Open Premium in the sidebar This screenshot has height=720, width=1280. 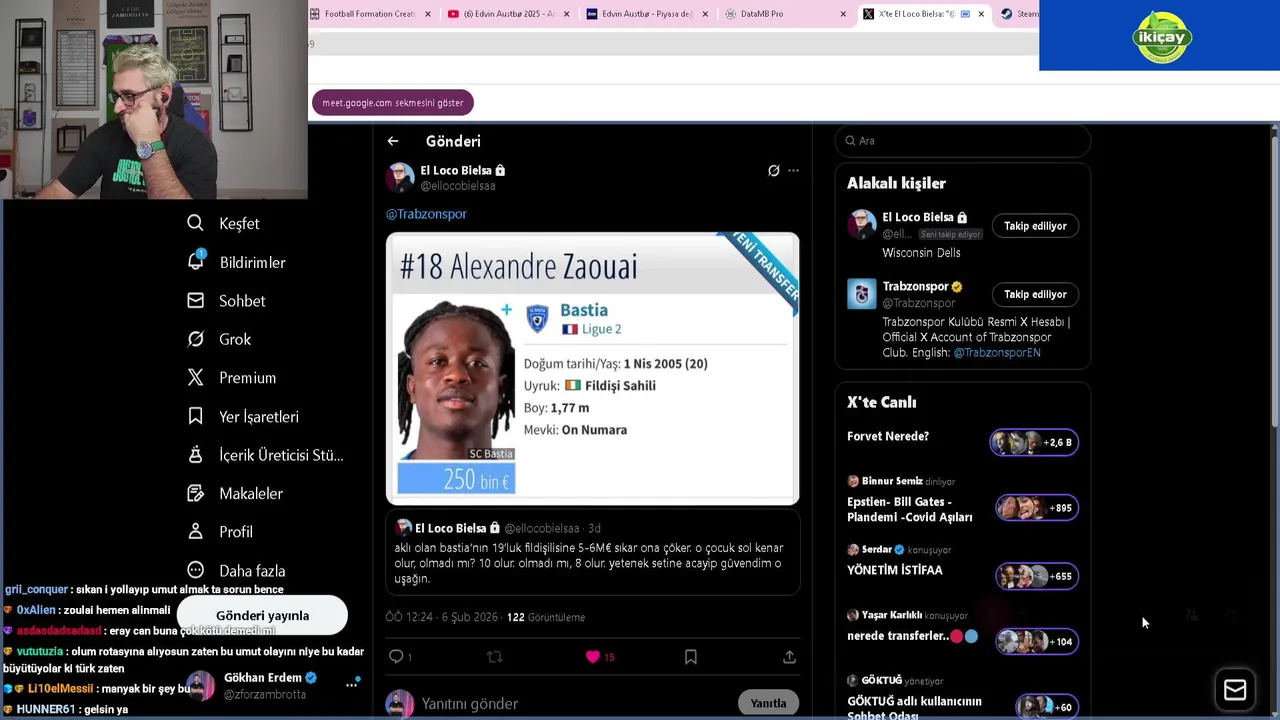[x=231, y=378]
